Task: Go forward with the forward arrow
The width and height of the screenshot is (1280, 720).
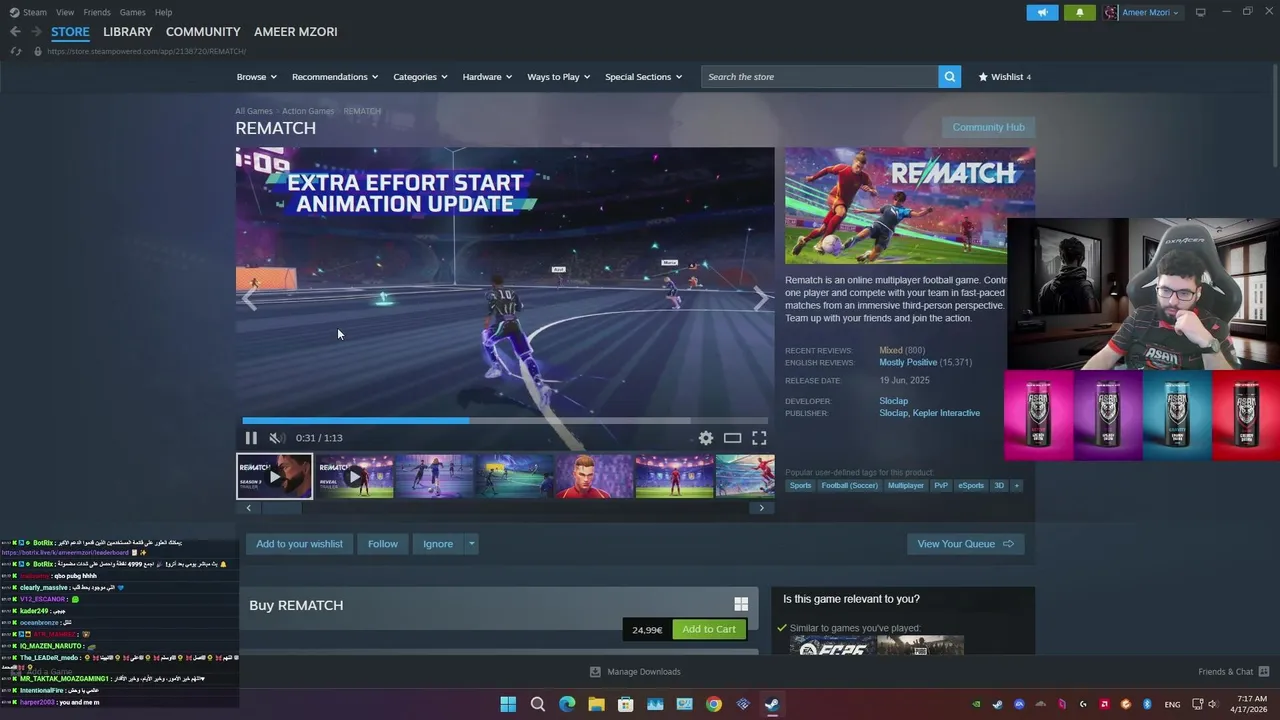Action: coord(37,32)
